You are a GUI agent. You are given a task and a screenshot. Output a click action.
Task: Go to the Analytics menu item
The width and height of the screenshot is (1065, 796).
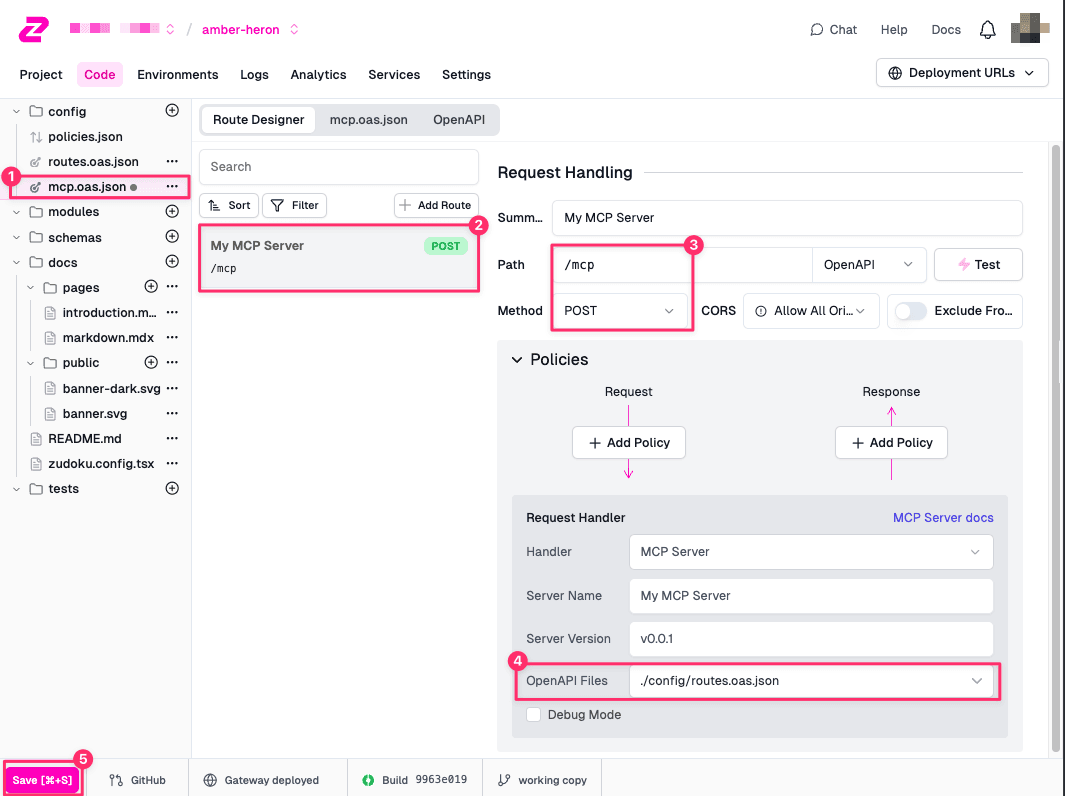318,75
